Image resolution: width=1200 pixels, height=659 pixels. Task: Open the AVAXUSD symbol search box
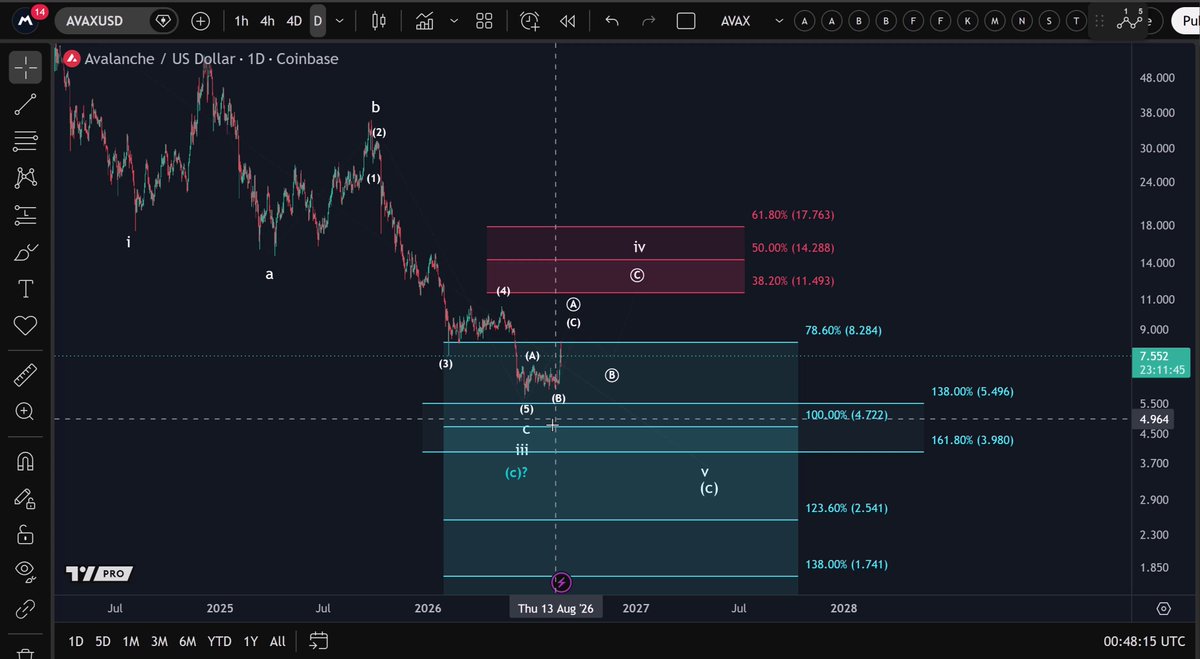[x=116, y=21]
